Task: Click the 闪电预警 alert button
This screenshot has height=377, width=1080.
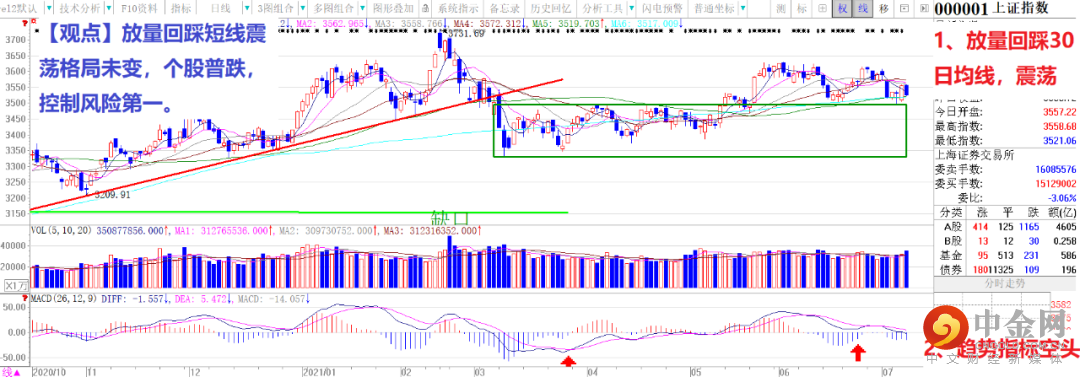Action: [662, 8]
